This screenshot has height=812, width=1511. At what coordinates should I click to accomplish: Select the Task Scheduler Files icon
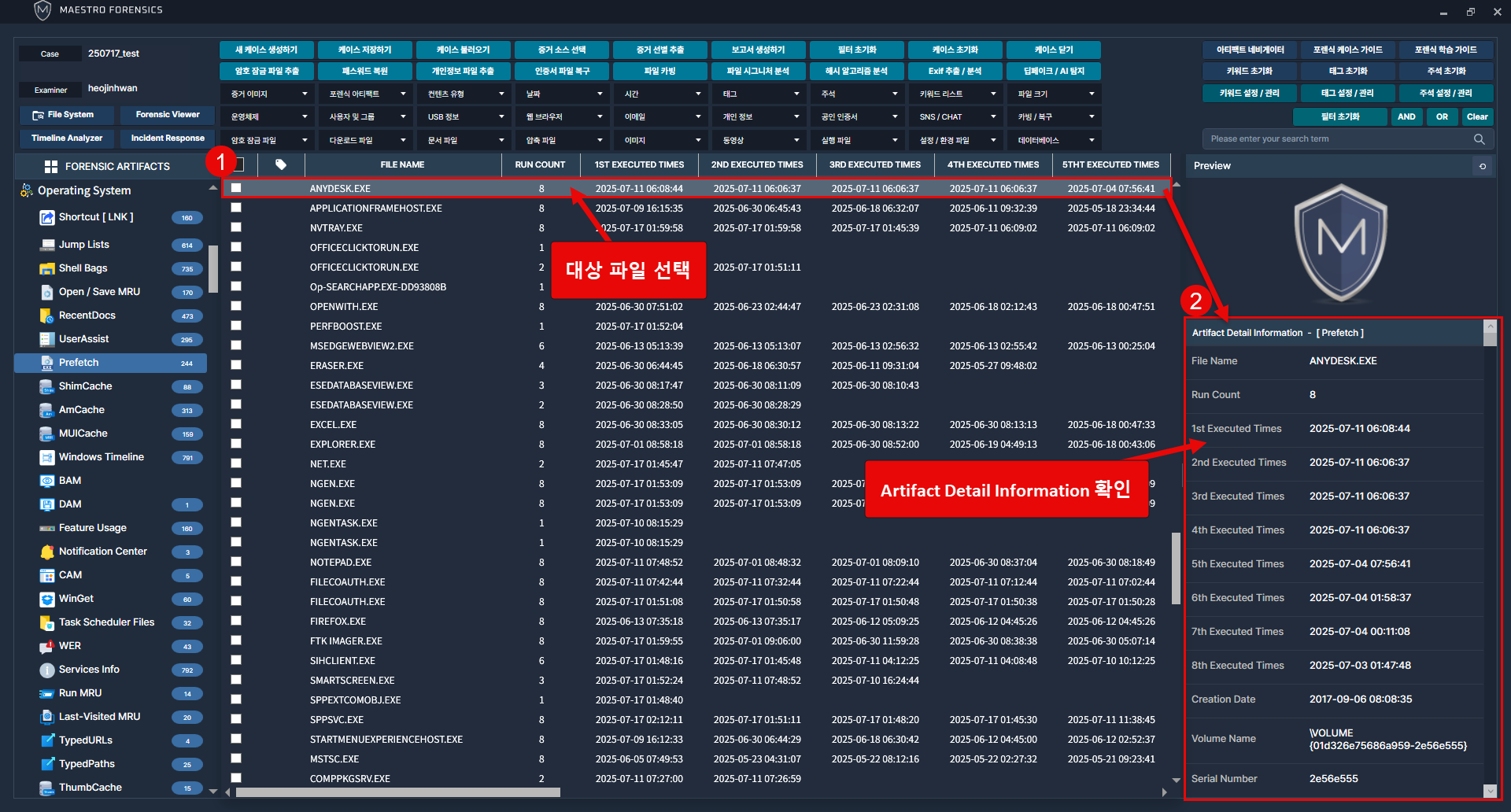pyautogui.click(x=47, y=622)
